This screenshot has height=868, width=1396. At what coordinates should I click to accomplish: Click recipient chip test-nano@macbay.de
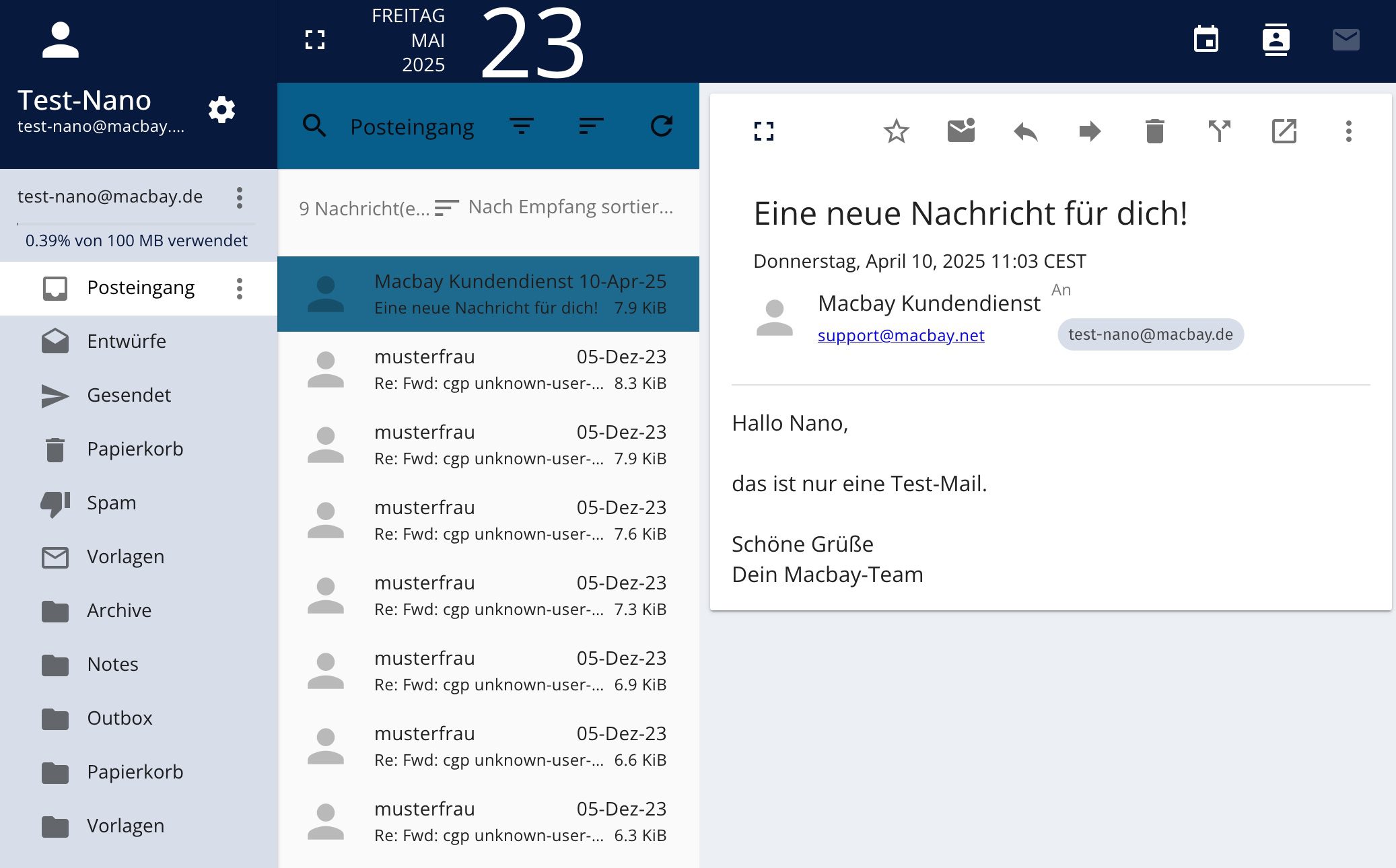(x=1150, y=334)
